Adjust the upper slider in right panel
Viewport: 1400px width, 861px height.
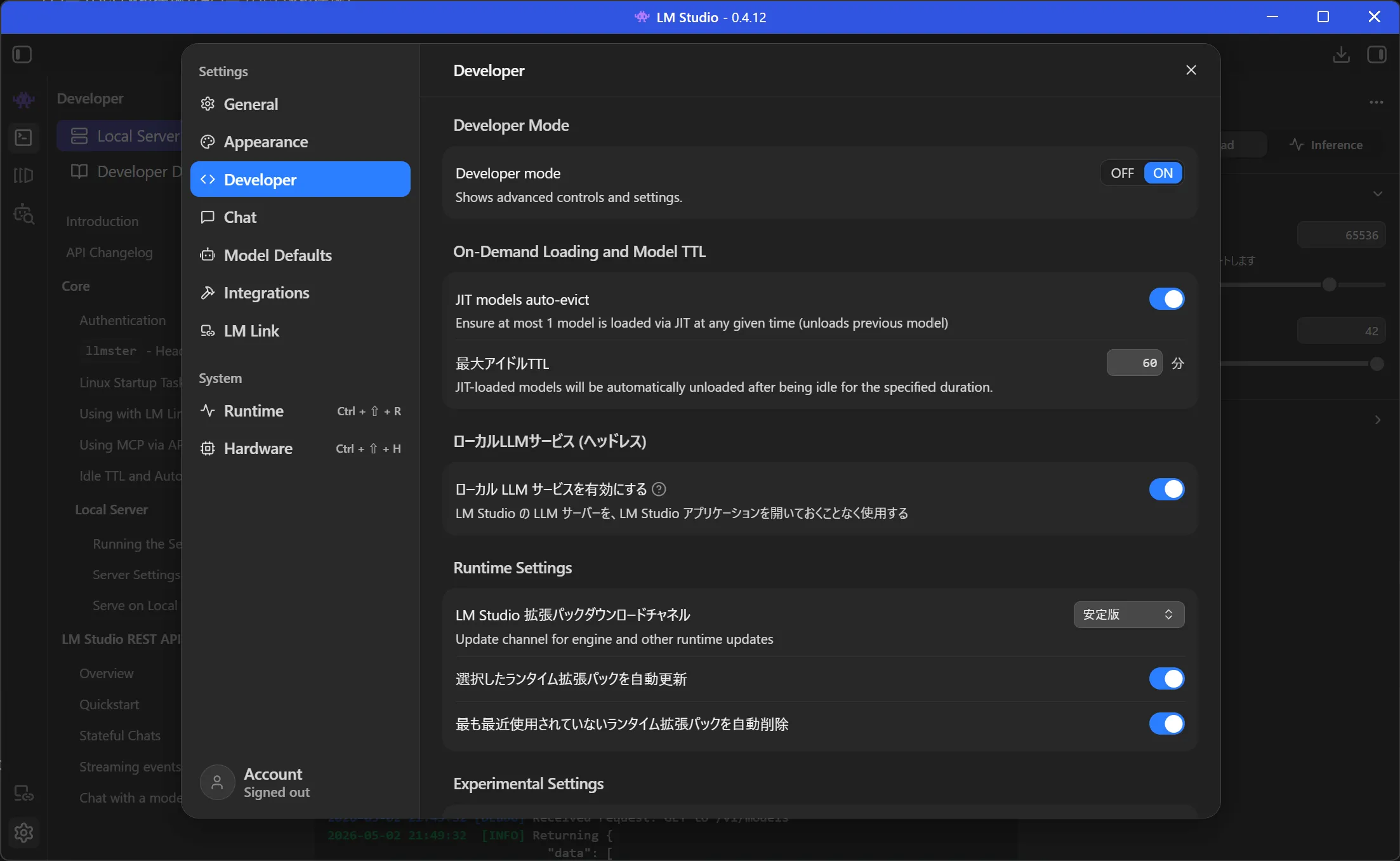pyautogui.click(x=1329, y=284)
